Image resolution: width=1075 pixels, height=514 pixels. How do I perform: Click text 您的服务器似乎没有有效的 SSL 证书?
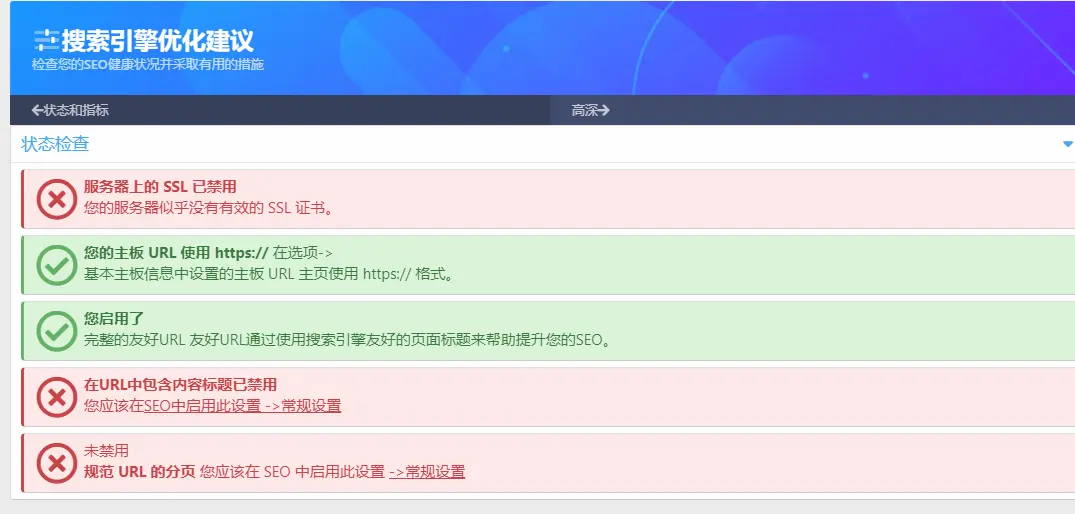208,208
